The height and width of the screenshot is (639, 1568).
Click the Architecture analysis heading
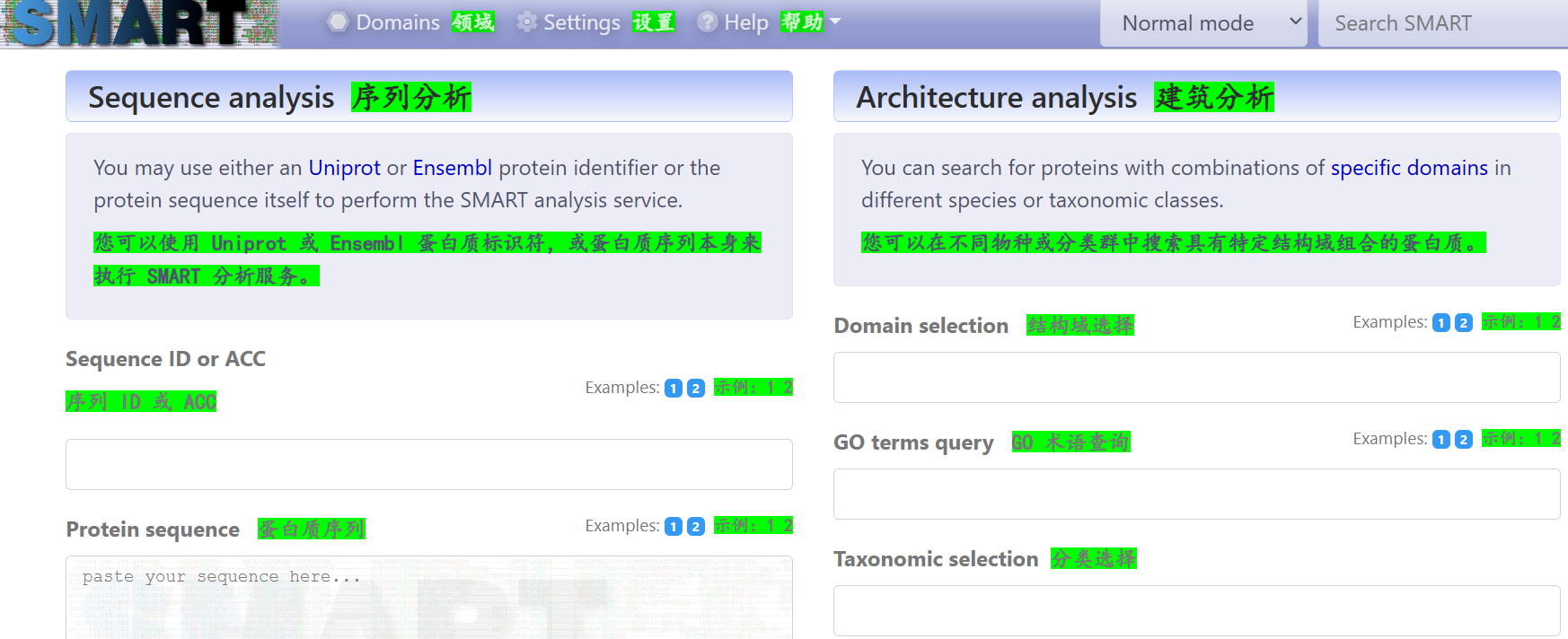point(997,97)
